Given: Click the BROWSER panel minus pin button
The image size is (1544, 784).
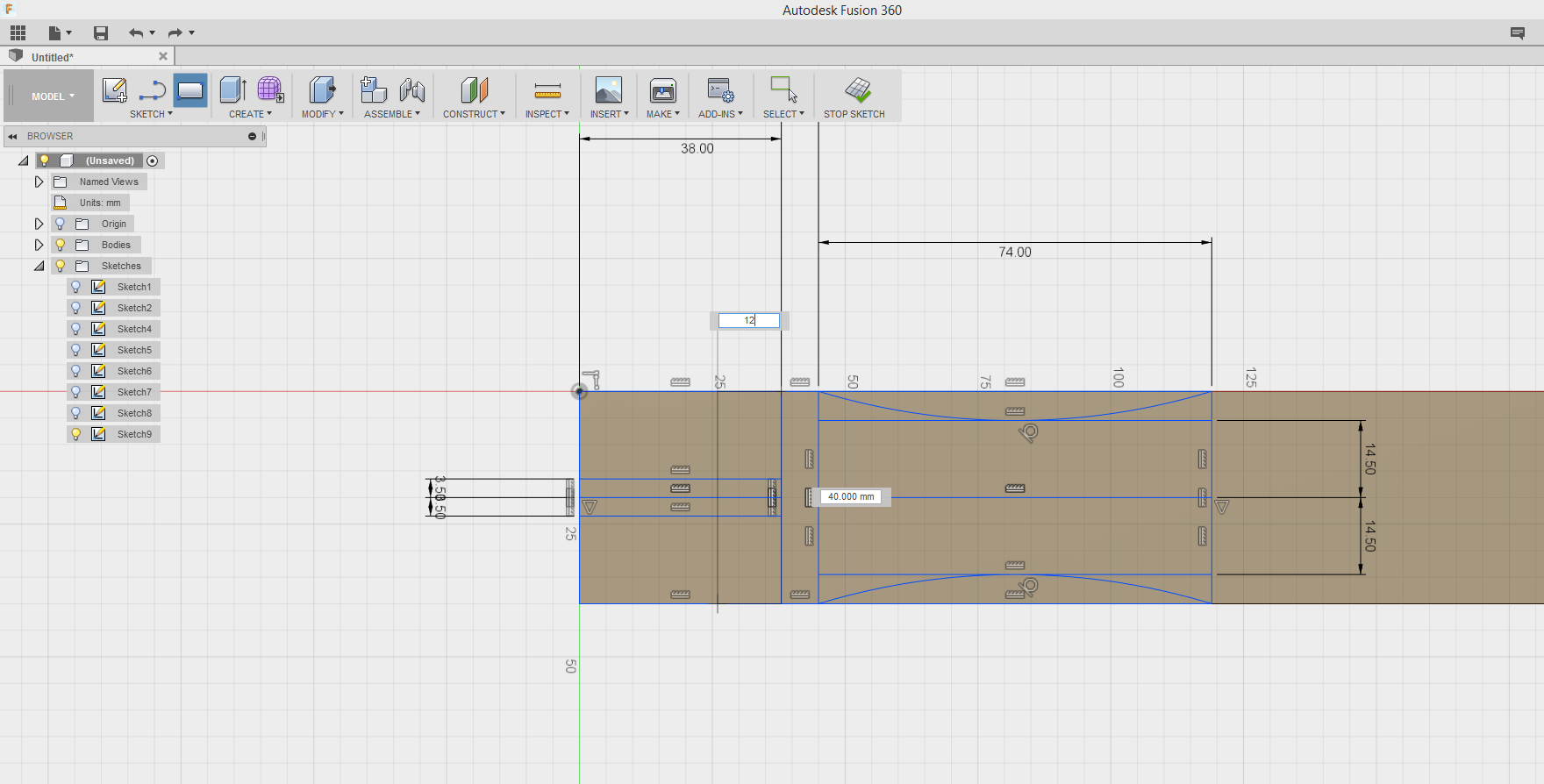Looking at the screenshot, I should pyautogui.click(x=252, y=136).
